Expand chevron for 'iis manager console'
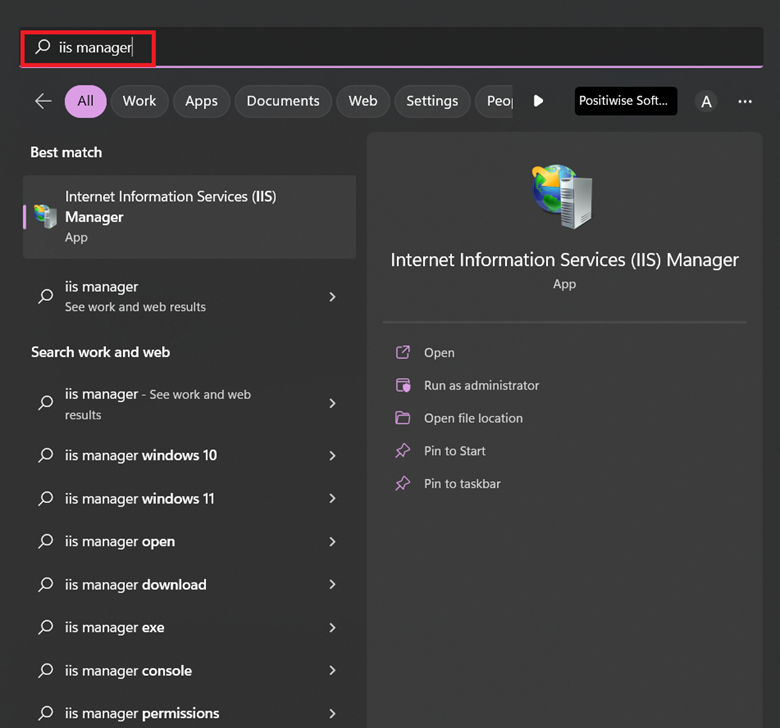This screenshot has height=728, width=780. click(x=332, y=670)
